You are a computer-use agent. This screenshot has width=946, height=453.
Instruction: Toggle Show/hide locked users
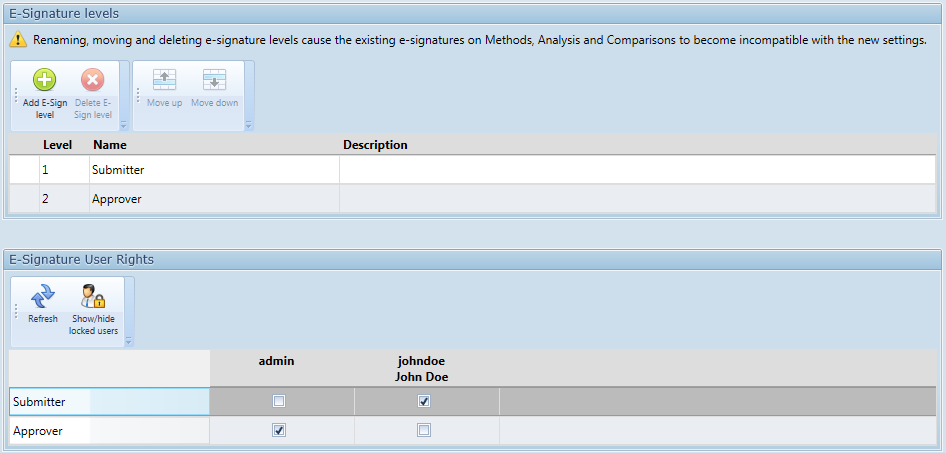93,310
